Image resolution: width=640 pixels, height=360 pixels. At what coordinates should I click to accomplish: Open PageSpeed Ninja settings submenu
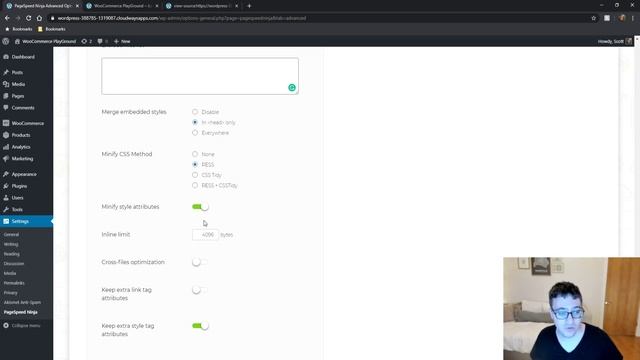[x=20, y=312]
